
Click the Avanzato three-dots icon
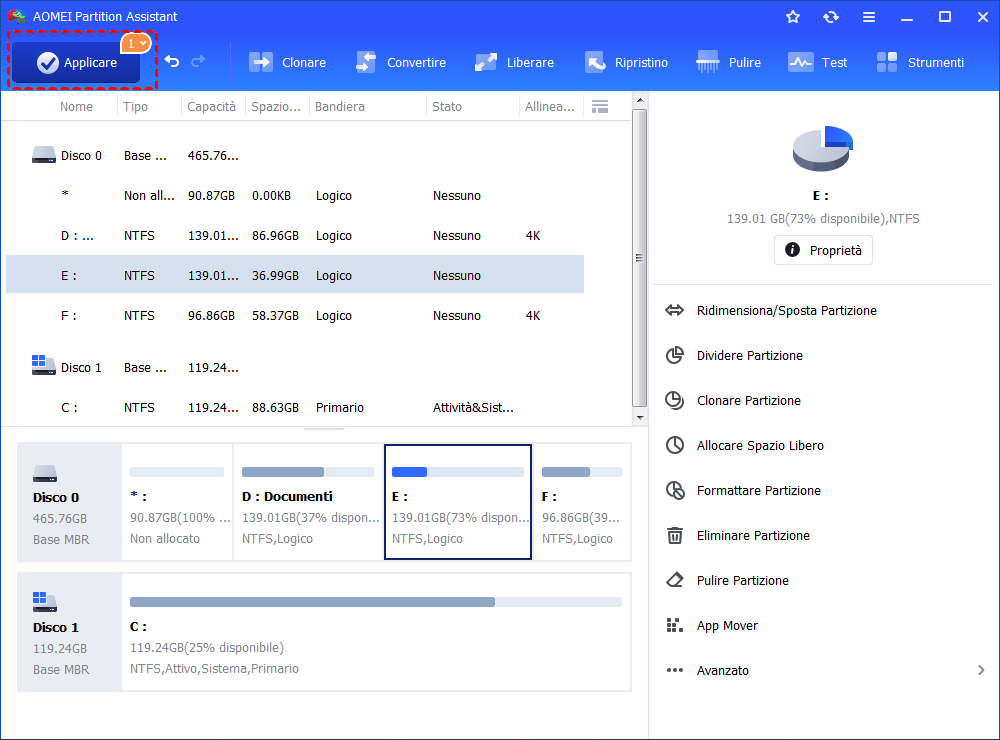(675, 670)
